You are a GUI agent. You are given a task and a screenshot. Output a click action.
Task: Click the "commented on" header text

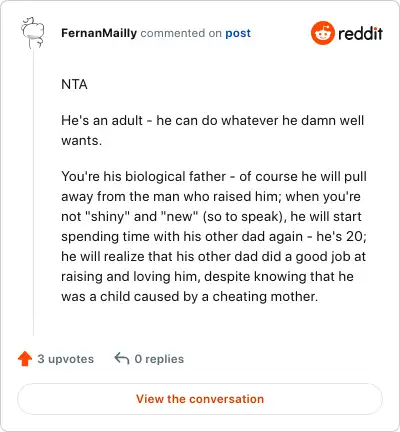(181, 33)
